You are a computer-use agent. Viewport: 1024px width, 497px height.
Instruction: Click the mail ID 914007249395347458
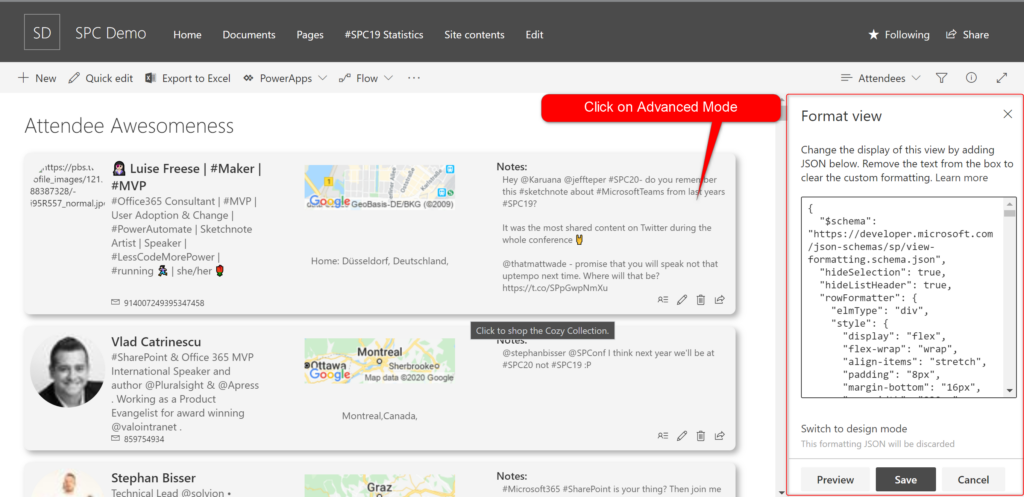[x=163, y=303]
